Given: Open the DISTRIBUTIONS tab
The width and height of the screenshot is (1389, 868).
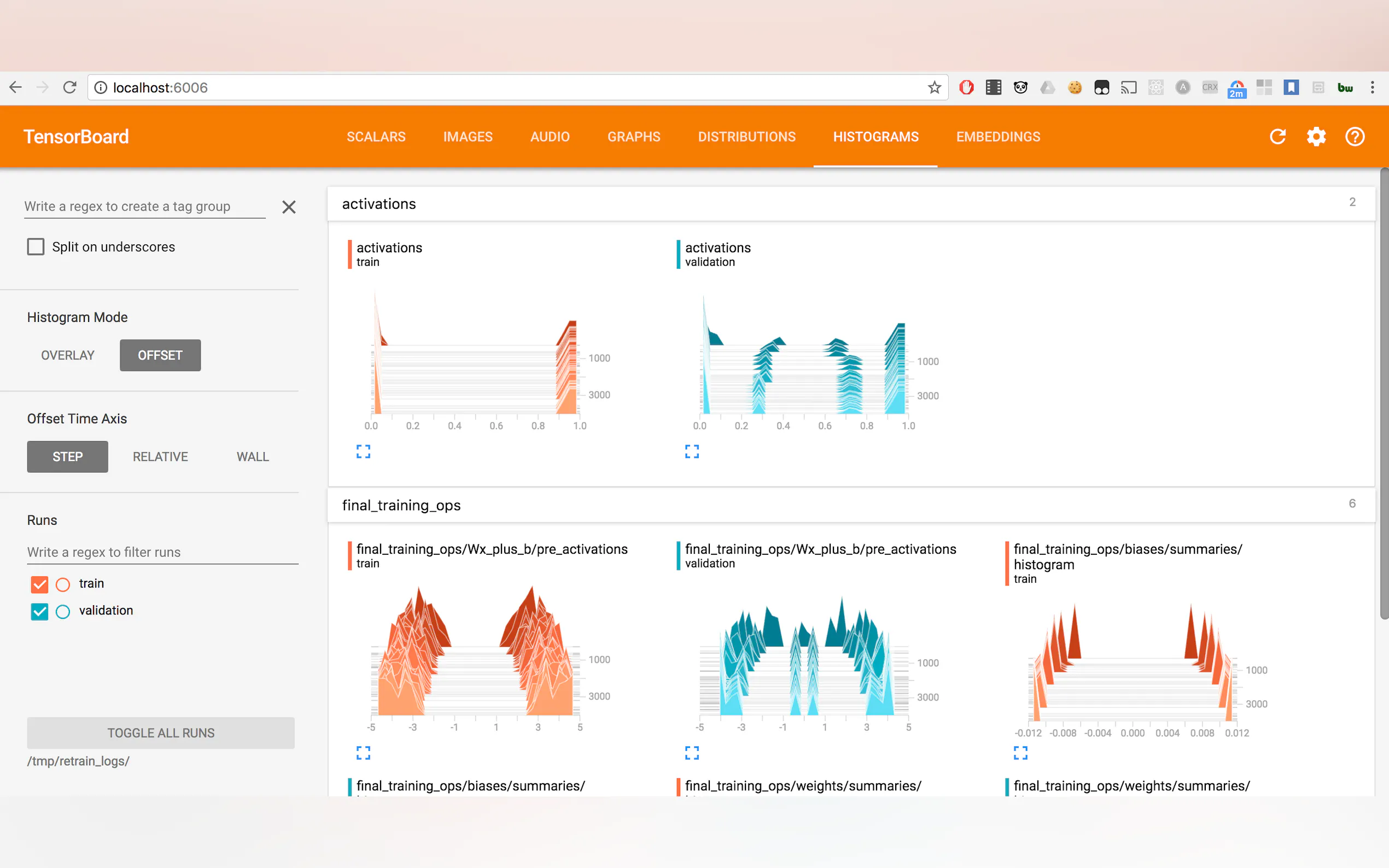Looking at the screenshot, I should click(746, 137).
